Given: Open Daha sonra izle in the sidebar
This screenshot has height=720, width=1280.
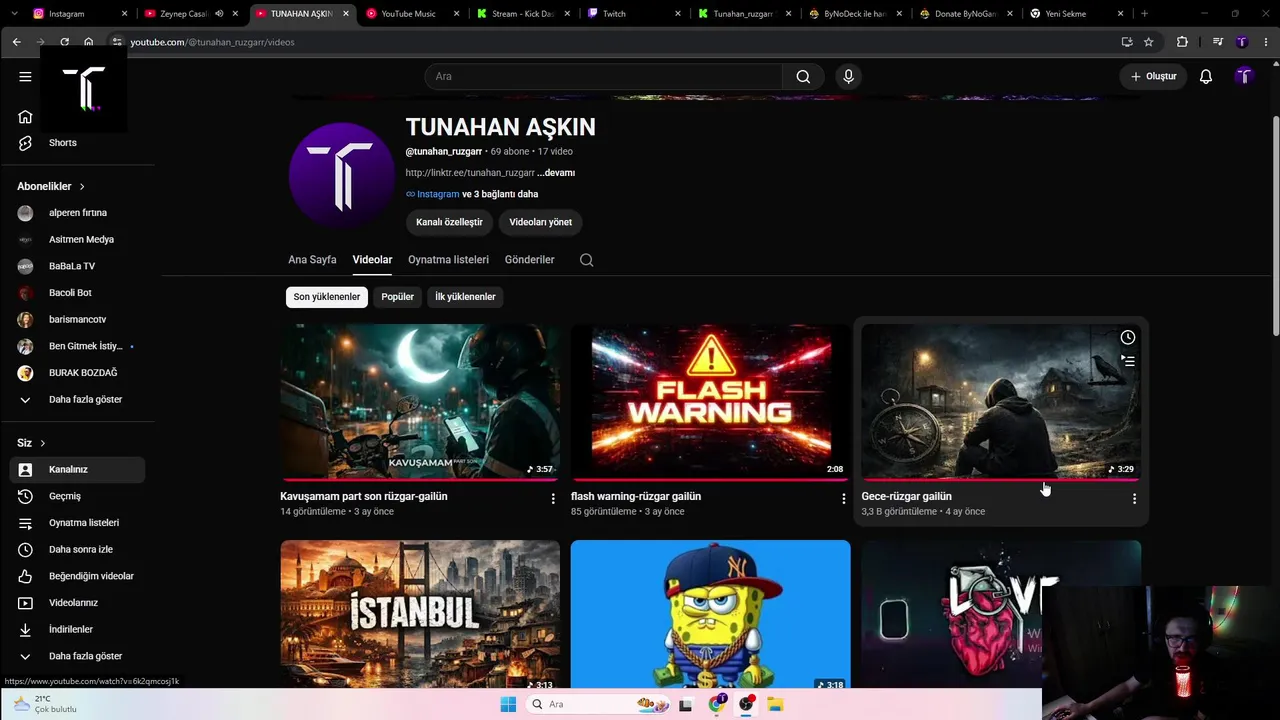Looking at the screenshot, I should pos(76,549).
